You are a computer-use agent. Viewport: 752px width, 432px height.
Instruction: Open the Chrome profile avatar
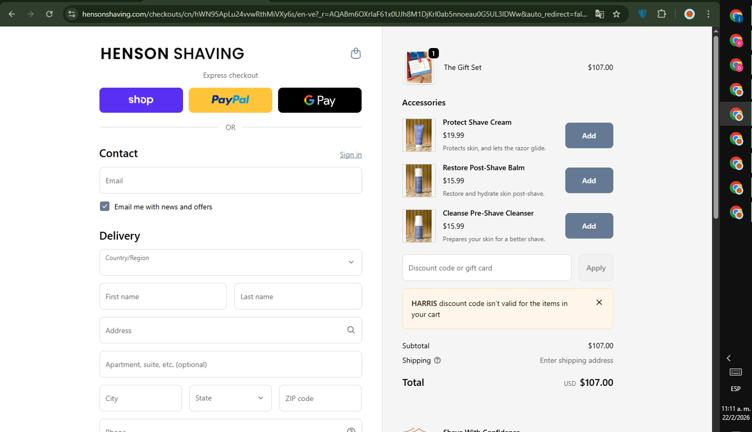click(x=689, y=14)
